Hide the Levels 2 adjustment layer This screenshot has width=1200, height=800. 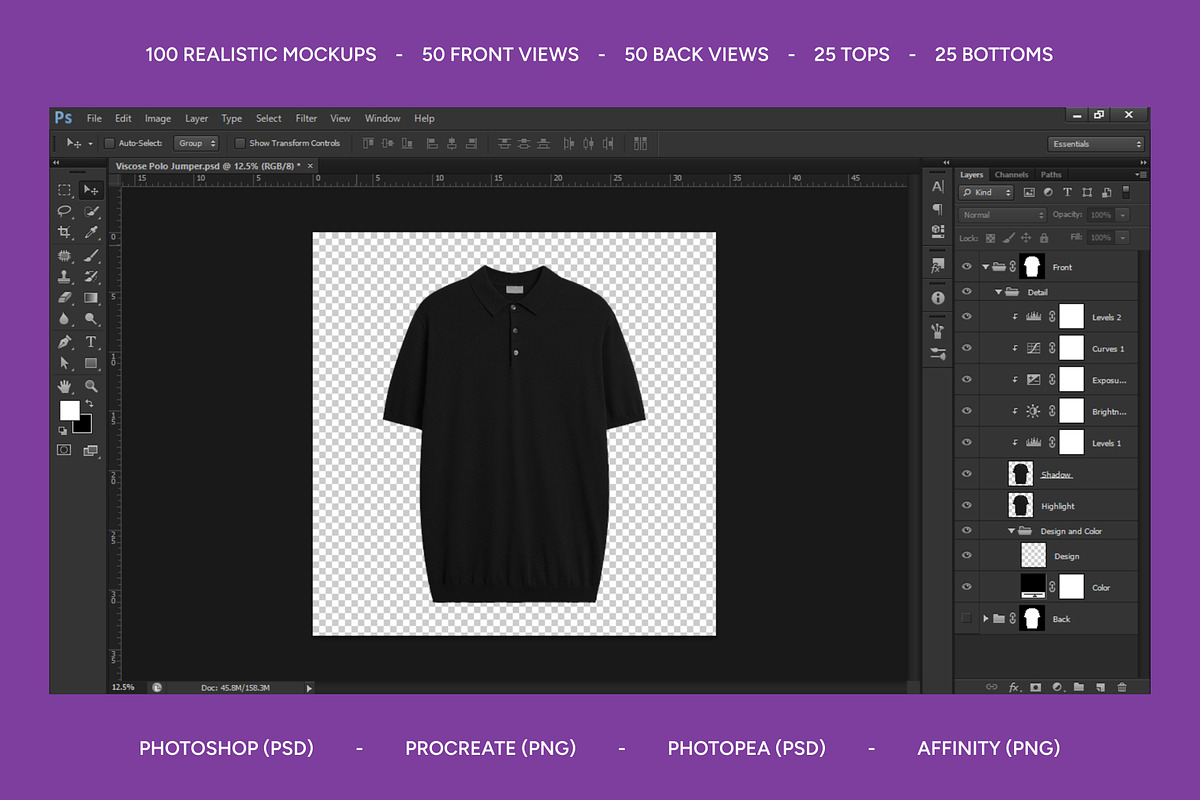966,317
